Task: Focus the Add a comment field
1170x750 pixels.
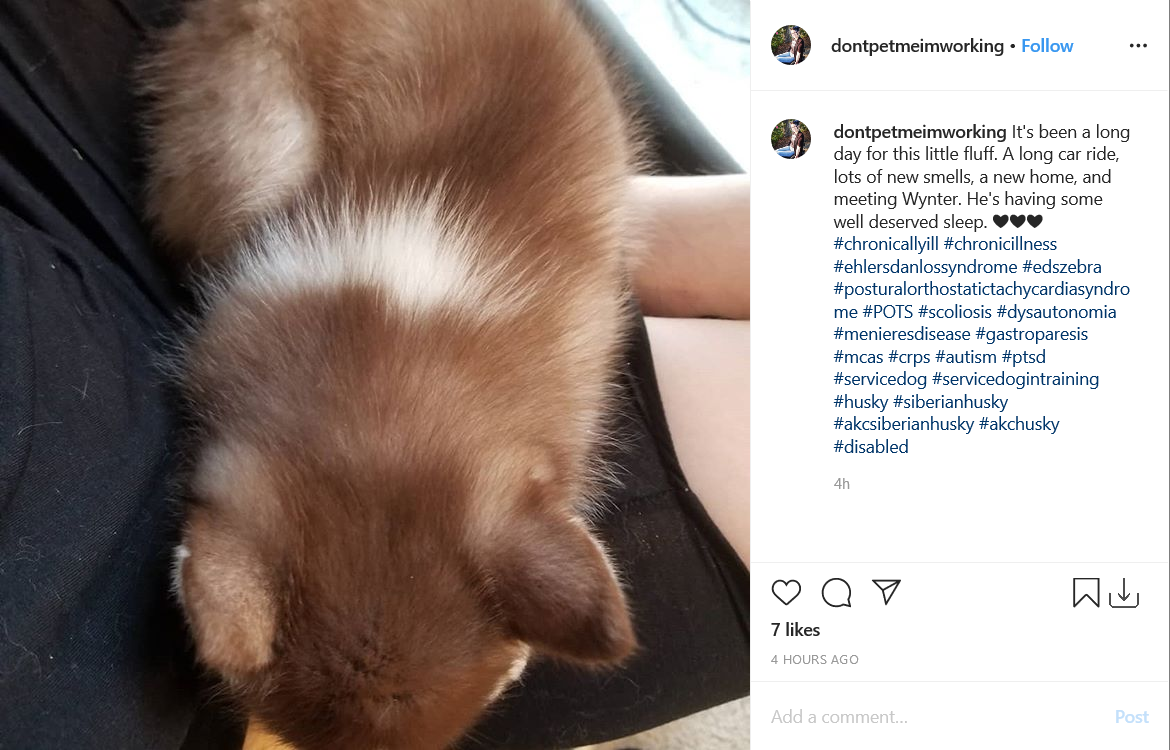Action: tap(937, 716)
